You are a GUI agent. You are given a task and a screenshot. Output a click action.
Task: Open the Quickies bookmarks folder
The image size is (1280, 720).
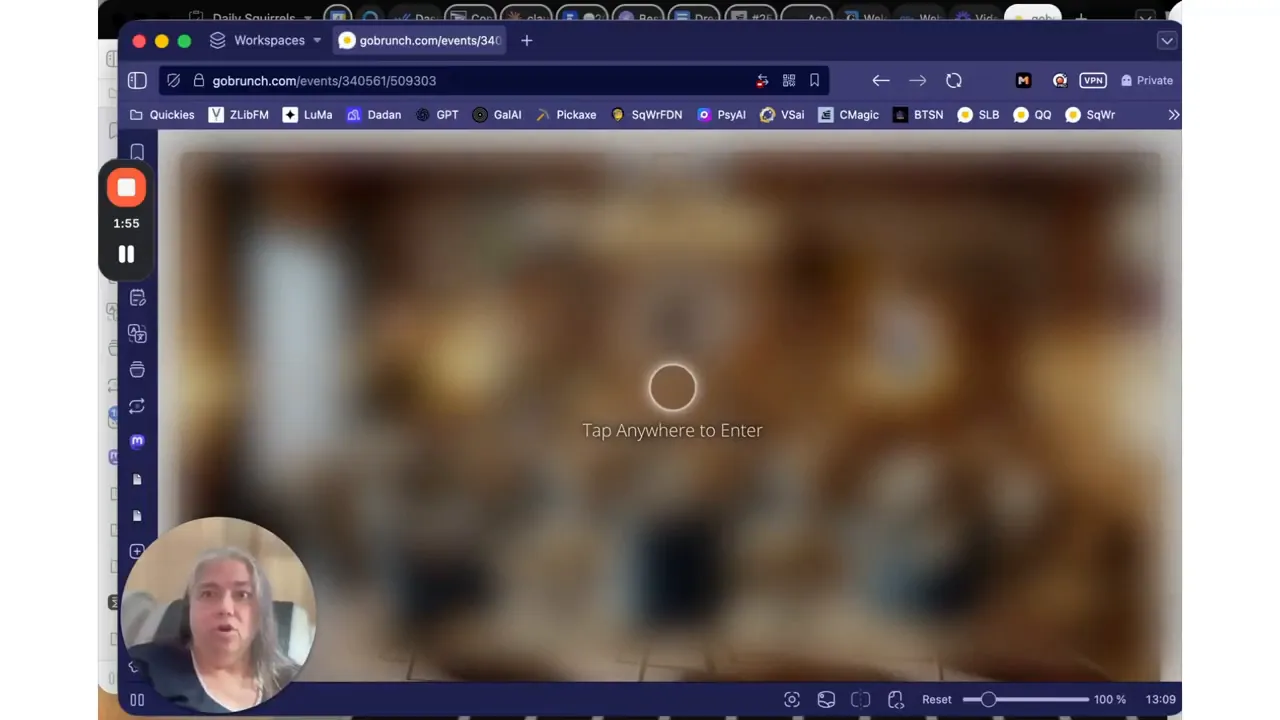tap(163, 114)
